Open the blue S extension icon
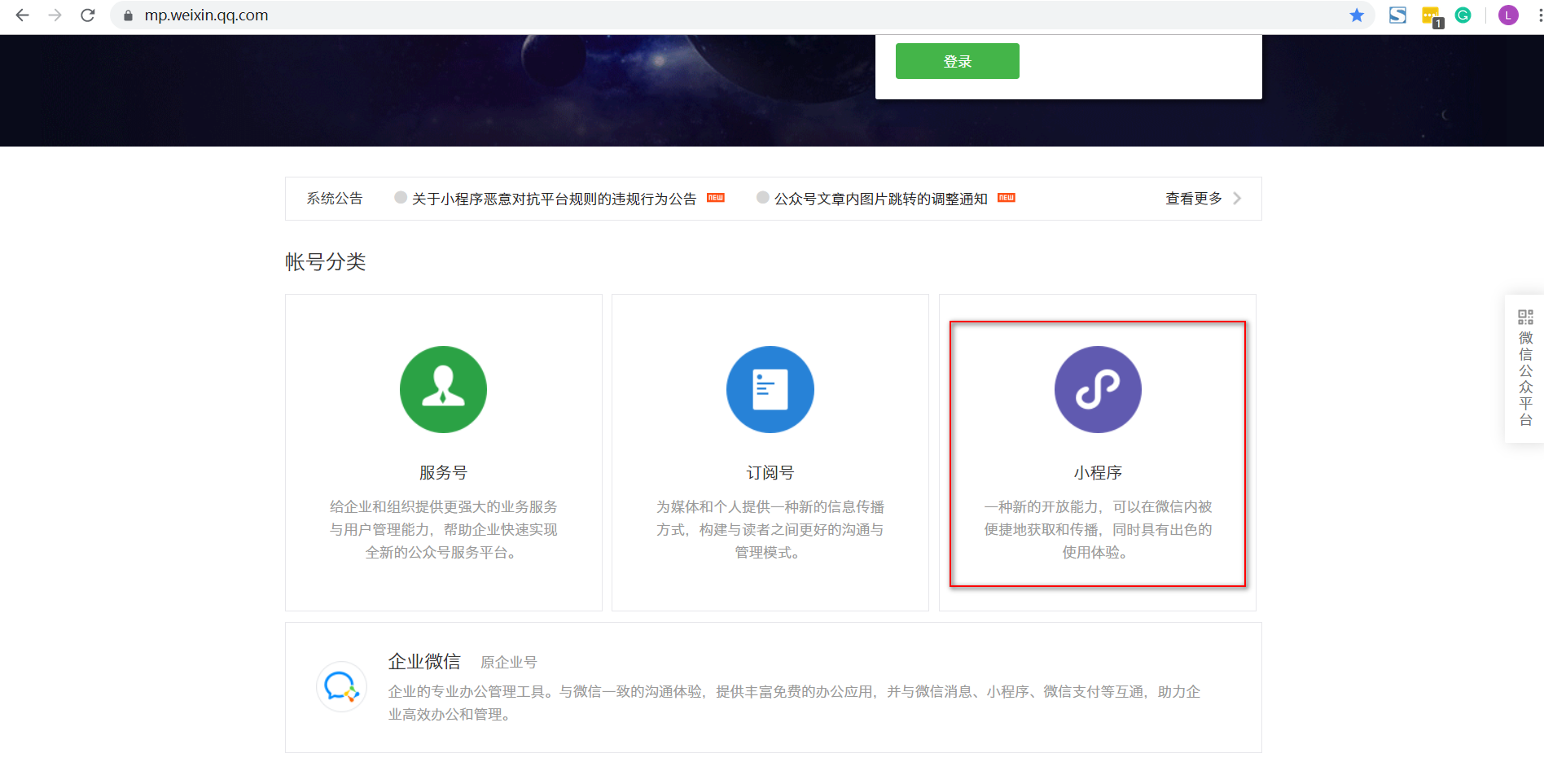The width and height of the screenshot is (1544, 784). click(x=1398, y=15)
